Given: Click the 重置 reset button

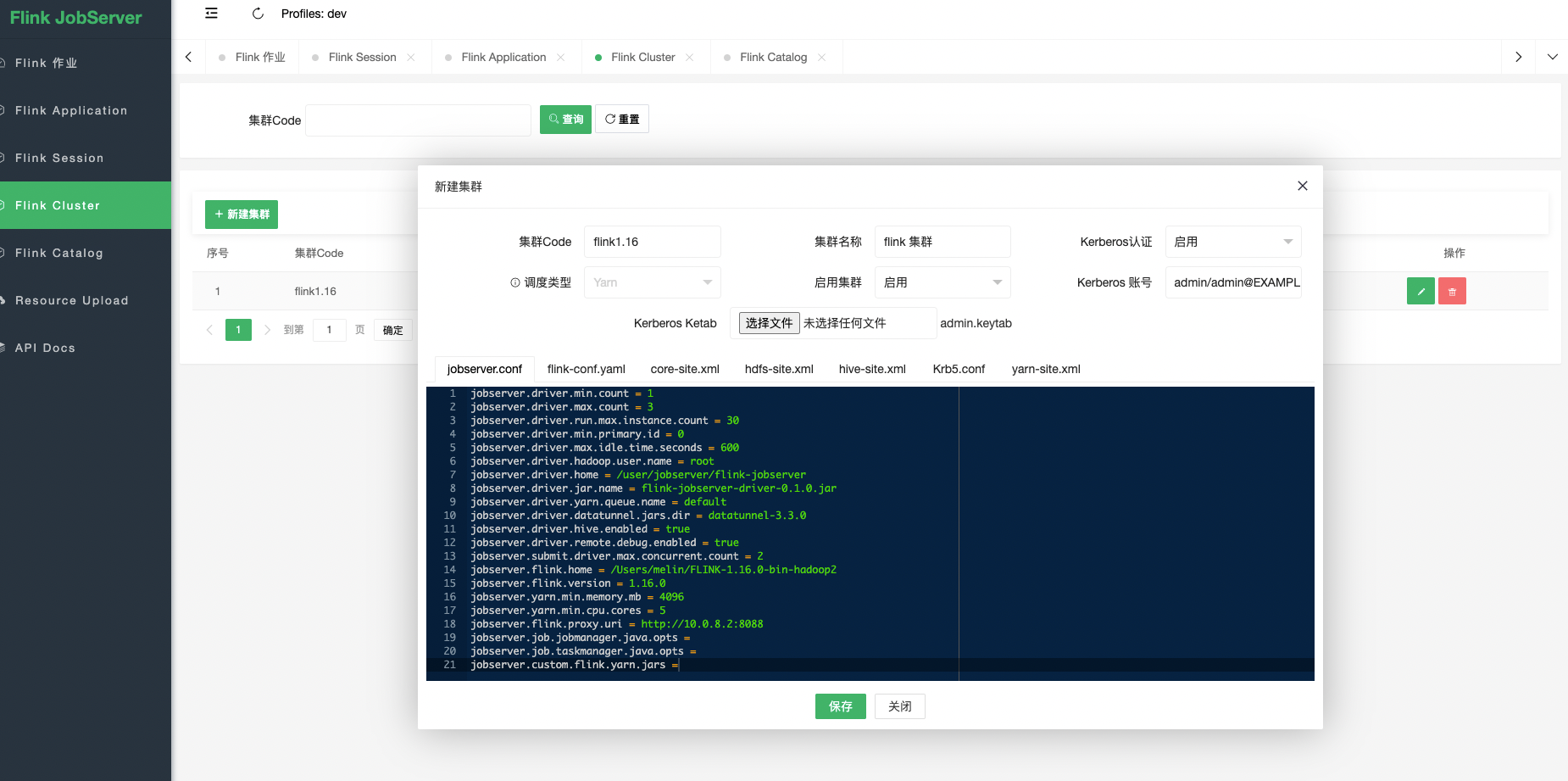Looking at the screenshot, I should coord(622,119).
